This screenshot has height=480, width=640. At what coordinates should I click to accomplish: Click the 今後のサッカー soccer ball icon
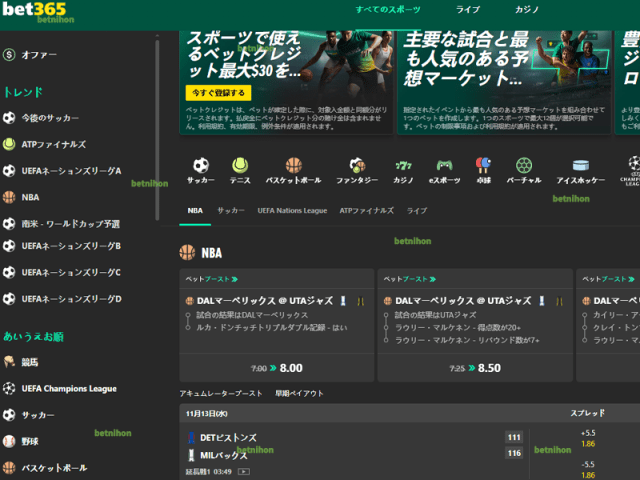coord(9,118)
